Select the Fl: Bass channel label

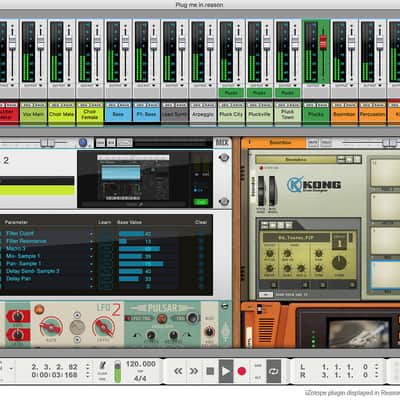(146, 114)
